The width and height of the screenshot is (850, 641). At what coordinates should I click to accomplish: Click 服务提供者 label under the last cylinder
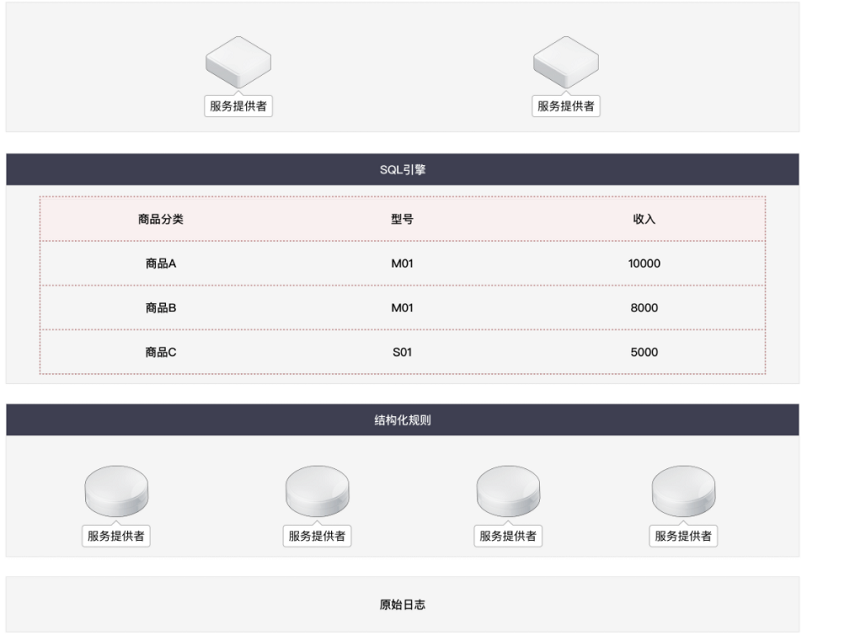pyautogui.click(x=683, y=536)
